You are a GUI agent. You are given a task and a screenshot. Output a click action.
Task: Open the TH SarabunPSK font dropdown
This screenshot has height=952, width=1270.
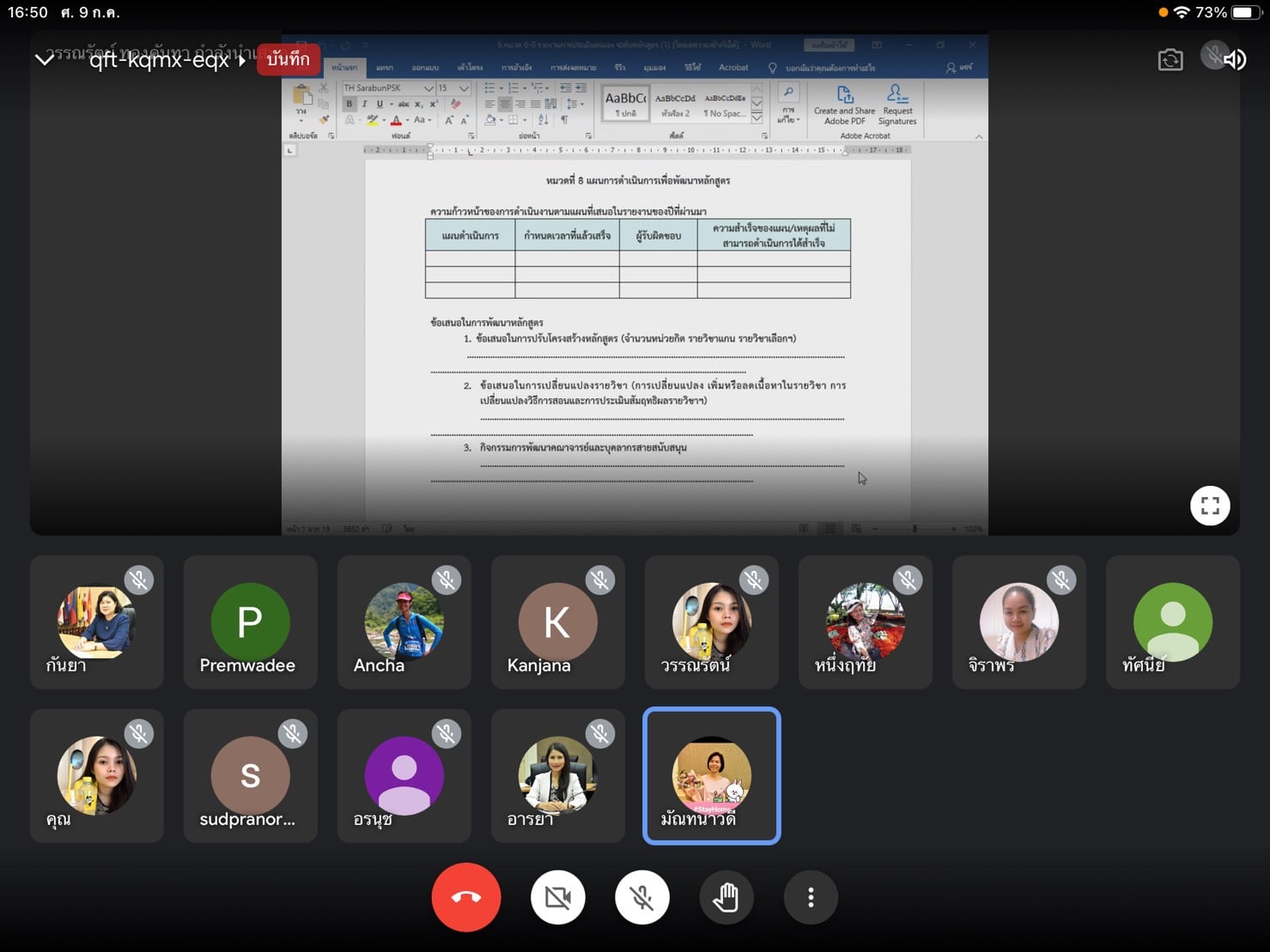point(428,88)
